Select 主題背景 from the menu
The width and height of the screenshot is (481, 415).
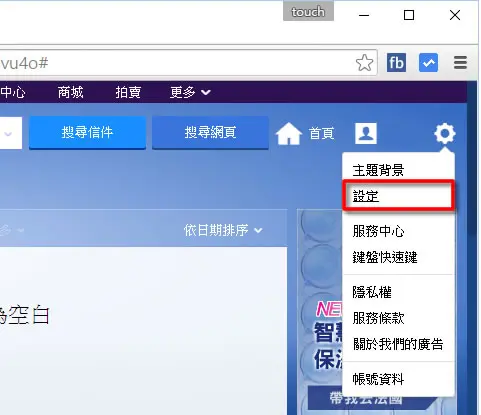378,170
